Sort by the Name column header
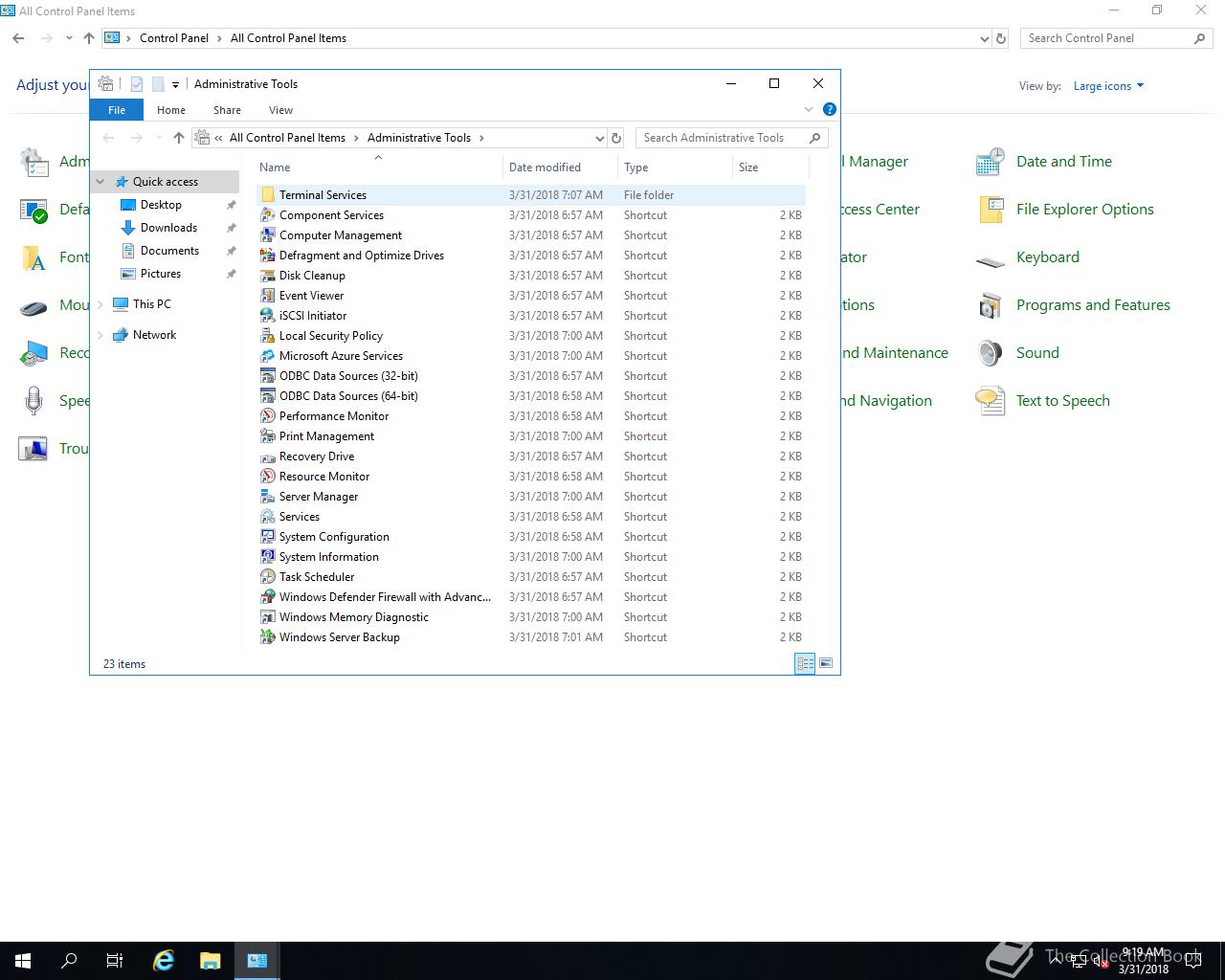This screenshot has width=1225, height=980. tap(378, 167)
